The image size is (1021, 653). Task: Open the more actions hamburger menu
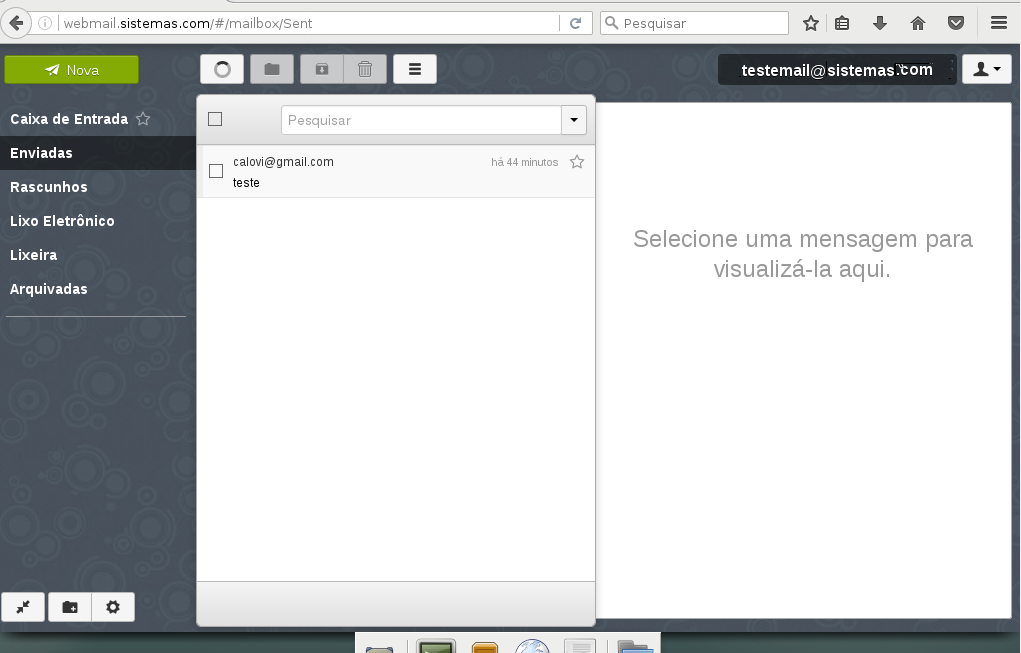(x=415, y=69)
